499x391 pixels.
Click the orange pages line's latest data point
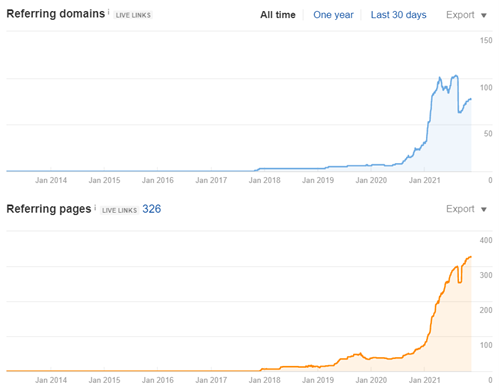471,257
